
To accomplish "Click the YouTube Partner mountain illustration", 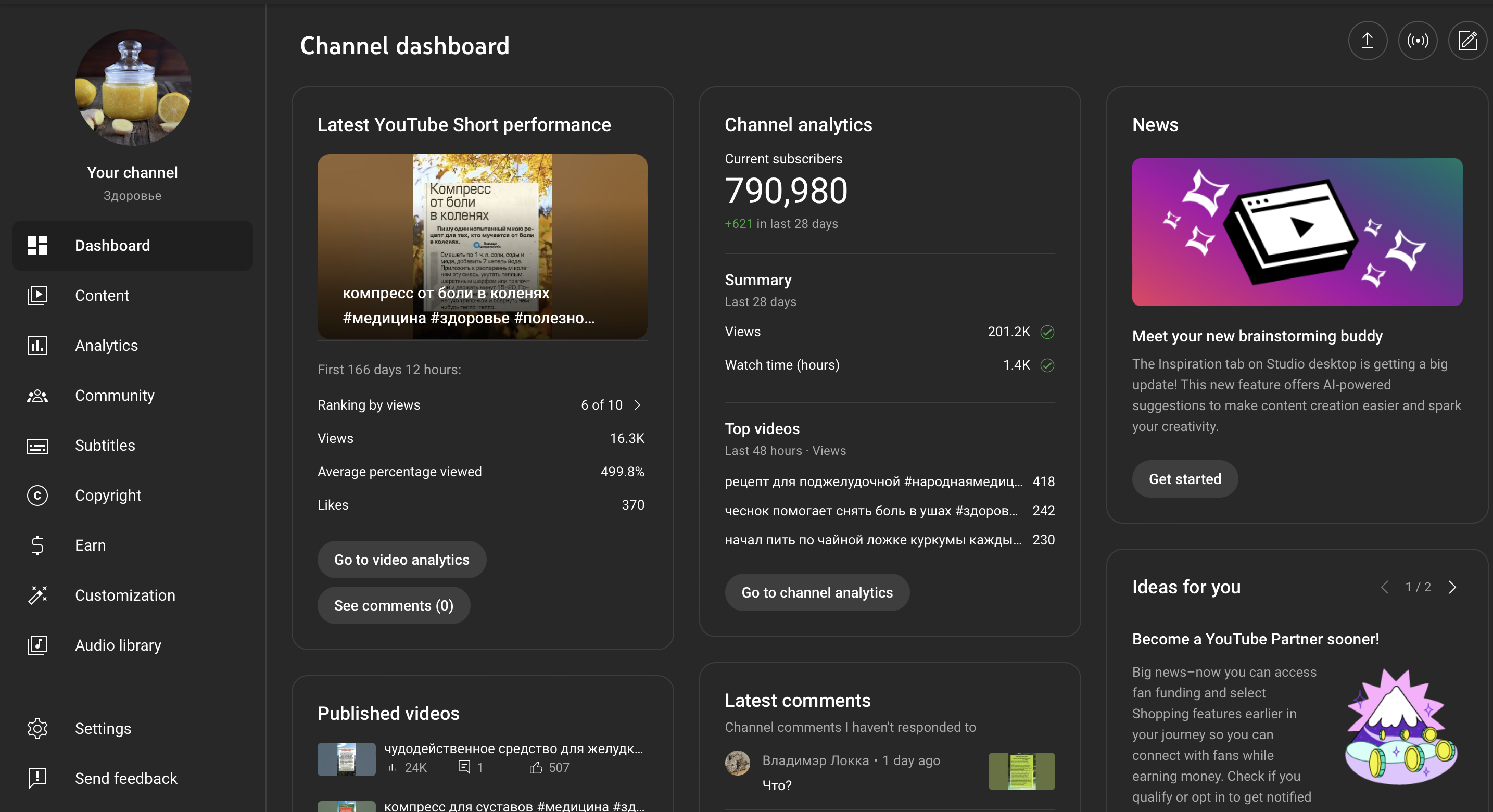I will [1401, 727].
